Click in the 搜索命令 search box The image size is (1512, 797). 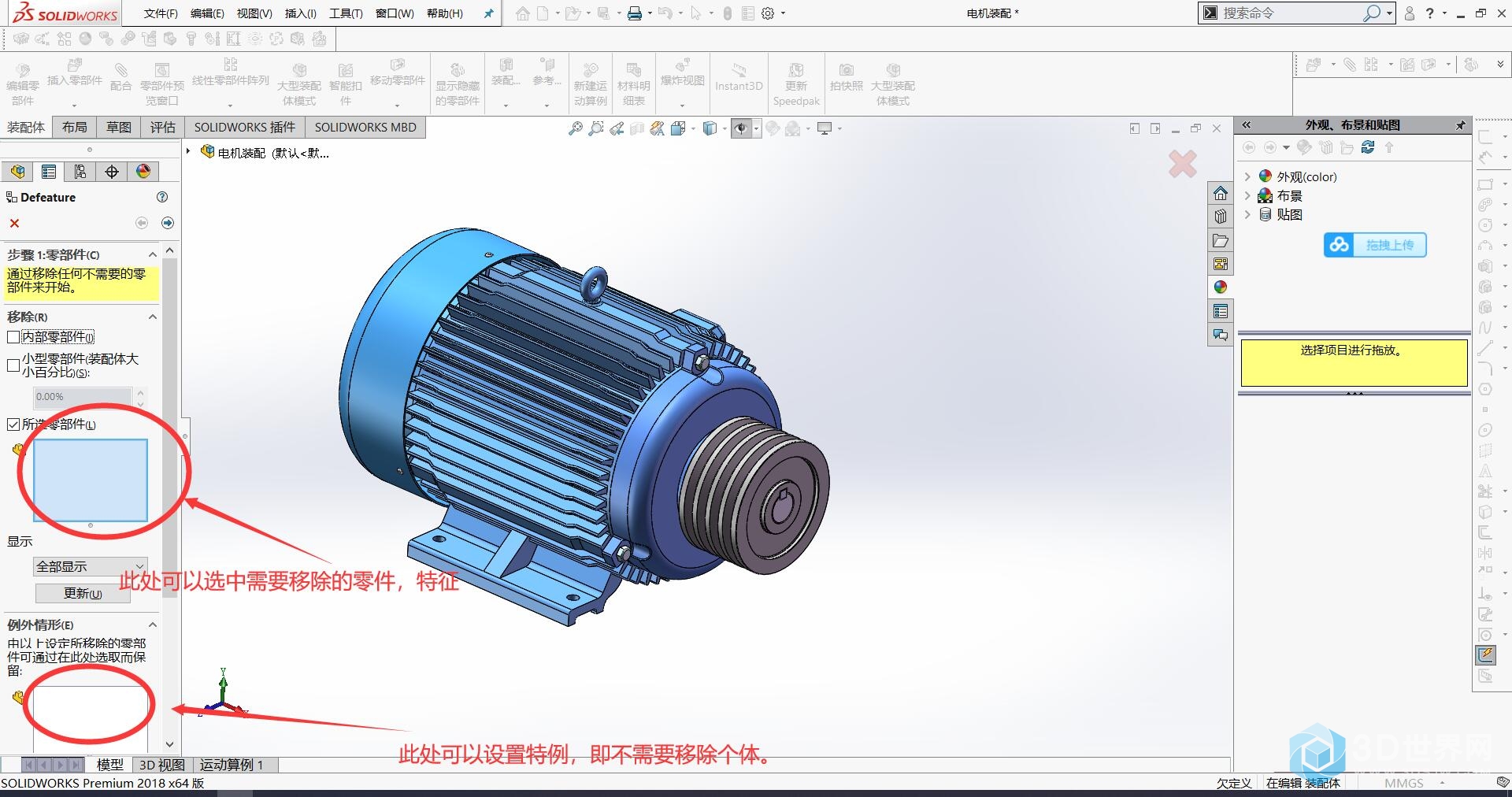(x=1291, y=13)
